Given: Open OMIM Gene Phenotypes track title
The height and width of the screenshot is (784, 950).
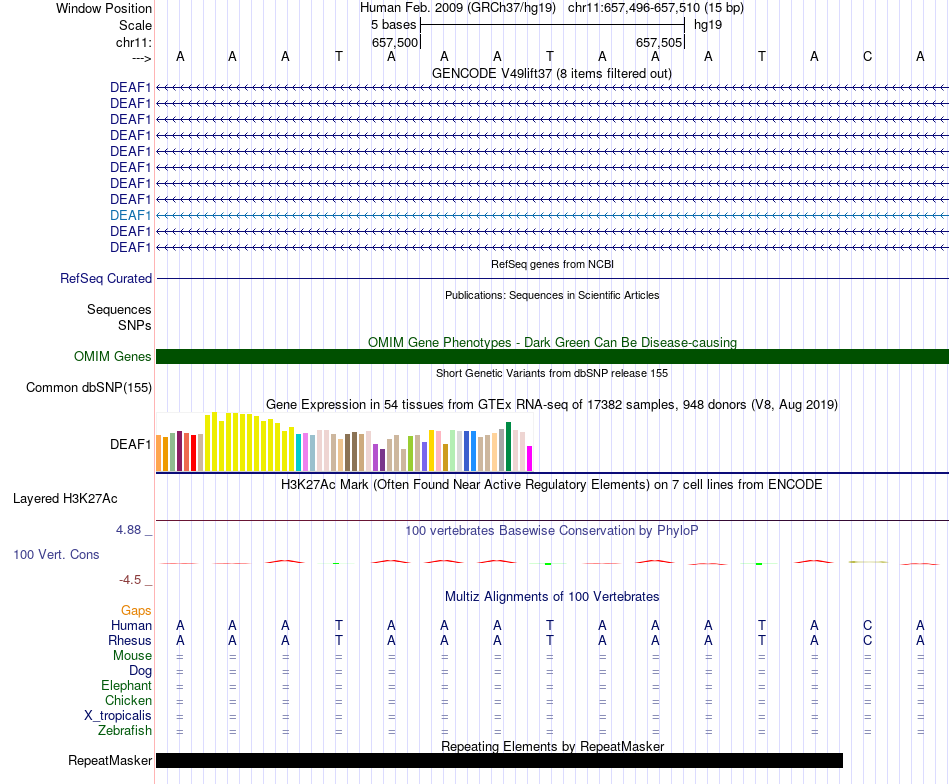Looking at the screenshot, I should pyautogui.click(x=552, y=342).
